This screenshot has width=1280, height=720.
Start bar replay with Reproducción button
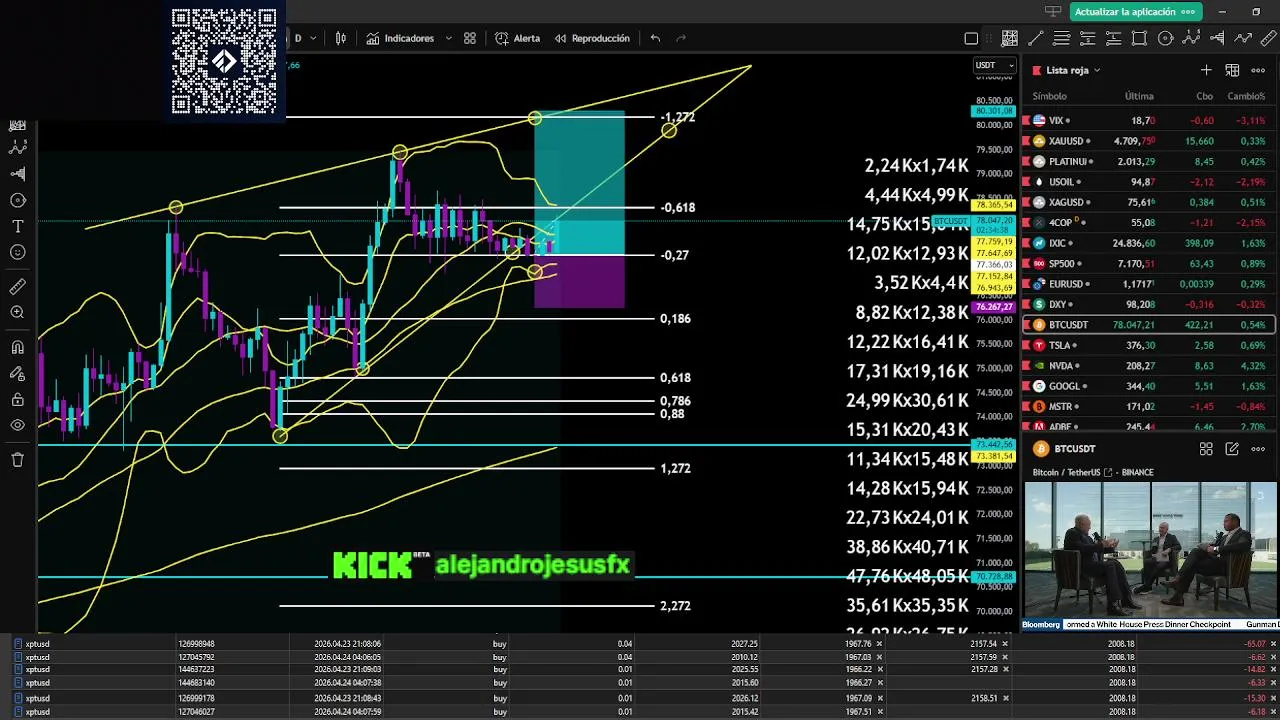591,38
